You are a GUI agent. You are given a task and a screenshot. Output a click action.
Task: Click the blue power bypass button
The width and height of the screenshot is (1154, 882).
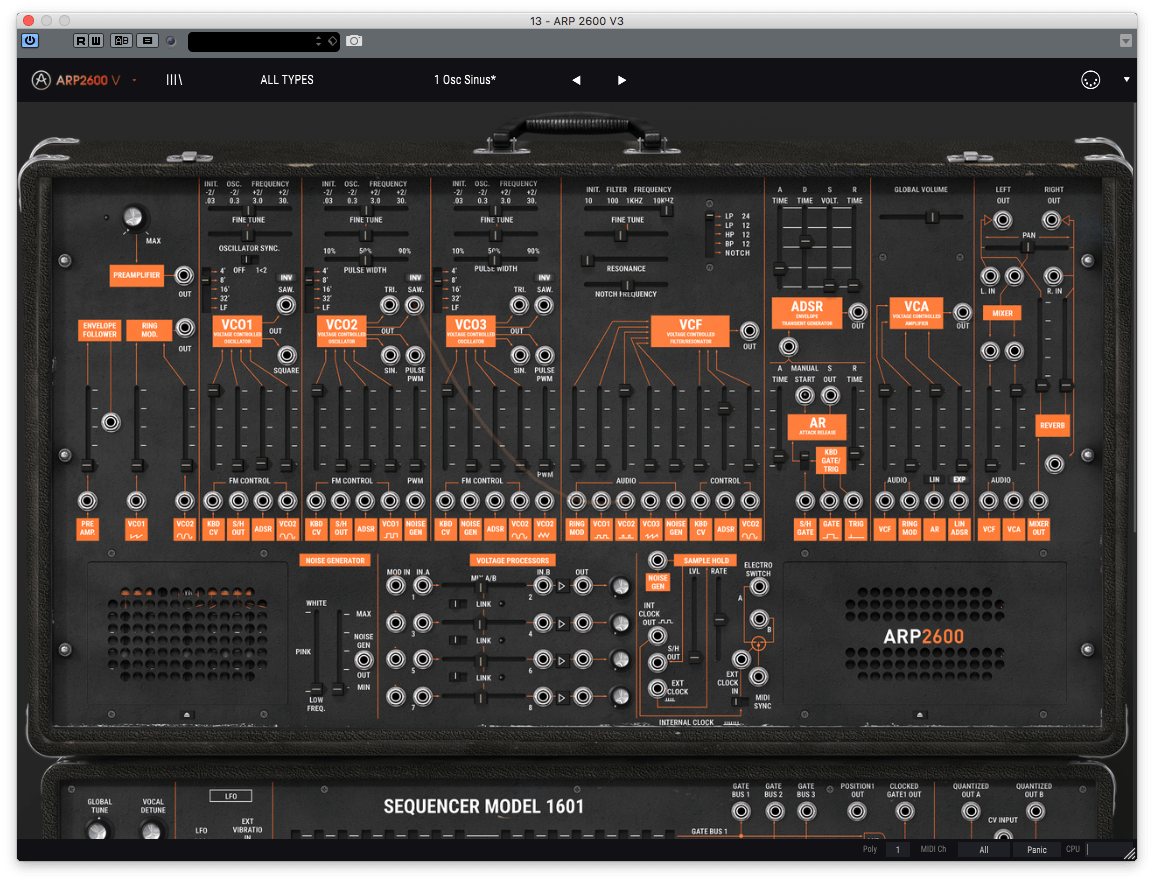[x=30, y=40]
